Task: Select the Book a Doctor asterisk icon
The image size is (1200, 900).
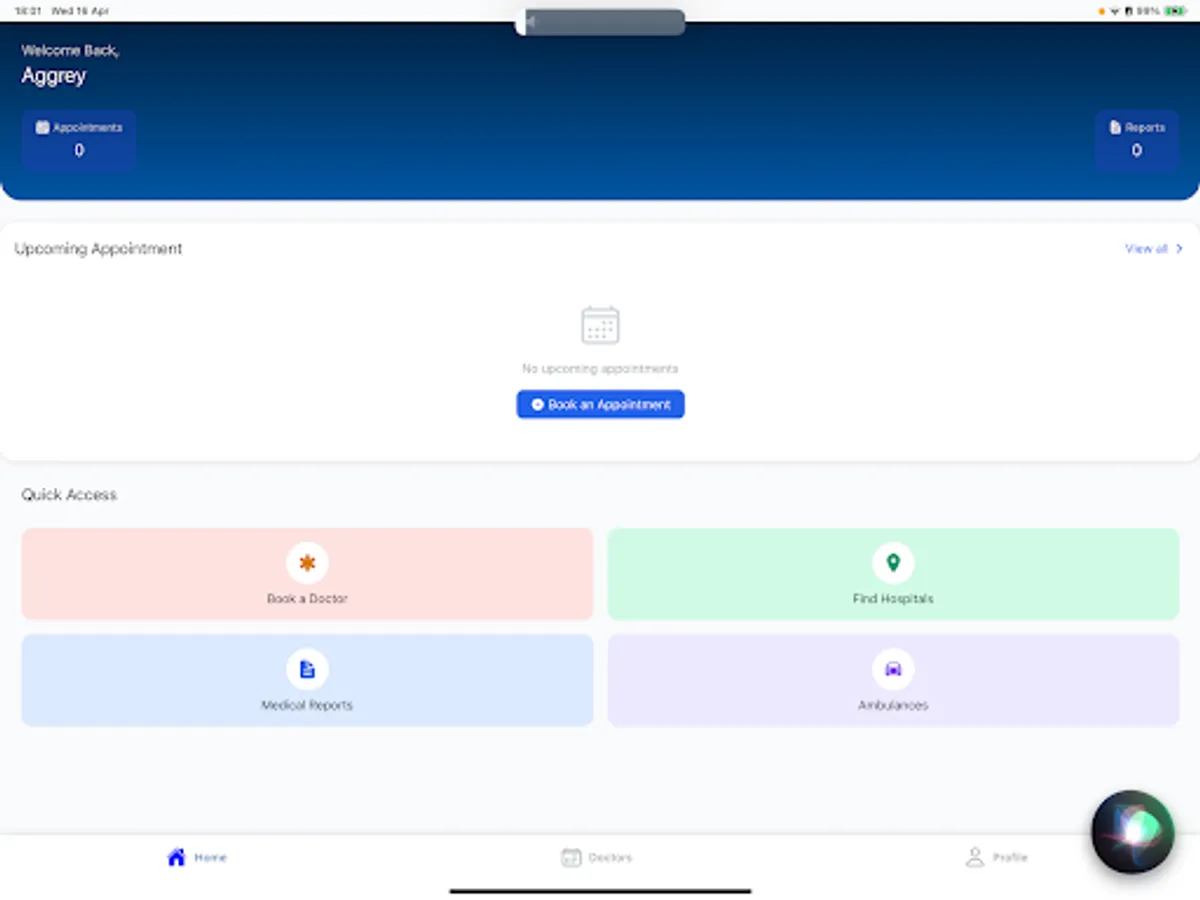Action: click(307, 563)
